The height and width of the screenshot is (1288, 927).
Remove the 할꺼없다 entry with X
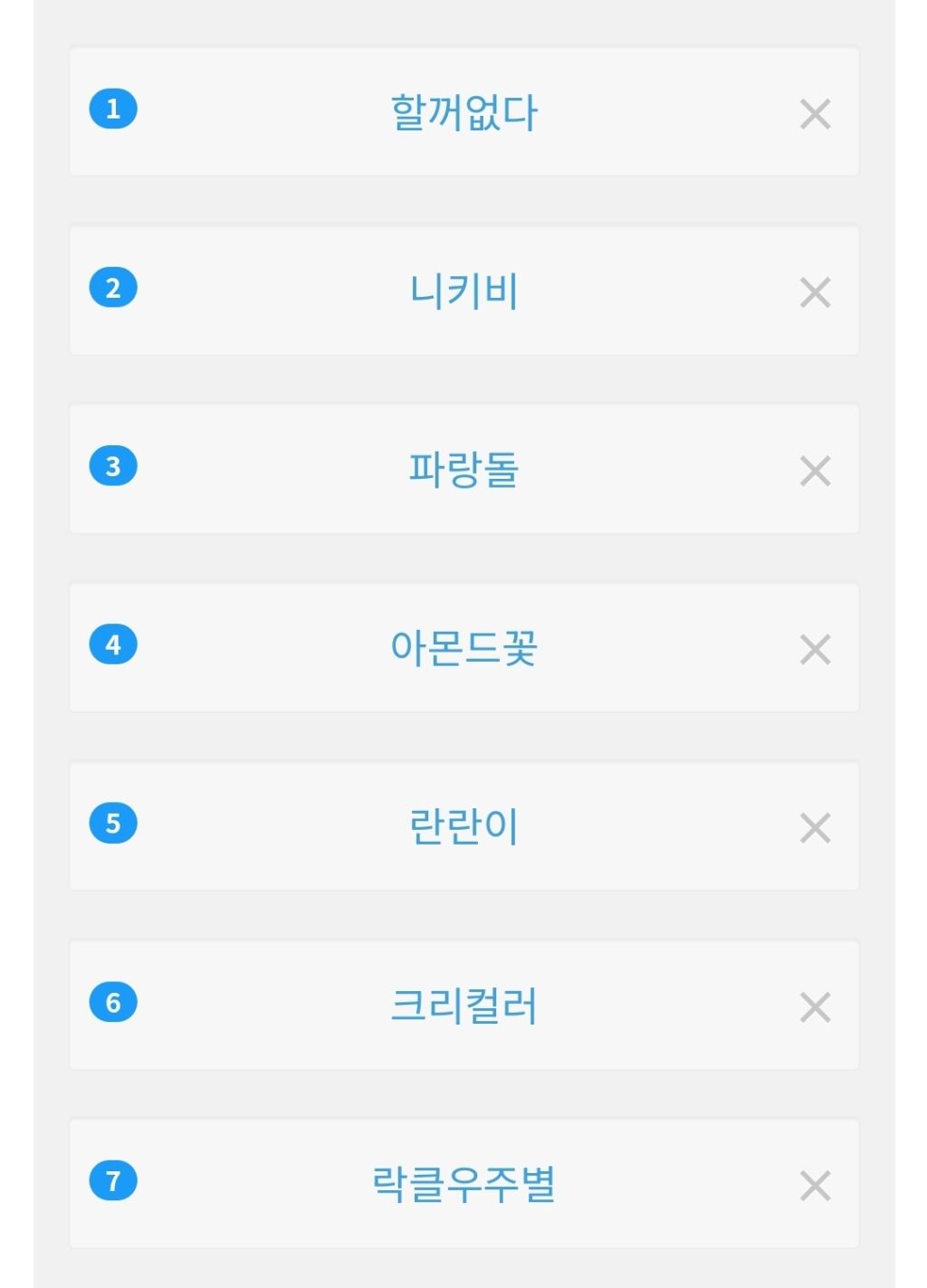coord(815,114)
